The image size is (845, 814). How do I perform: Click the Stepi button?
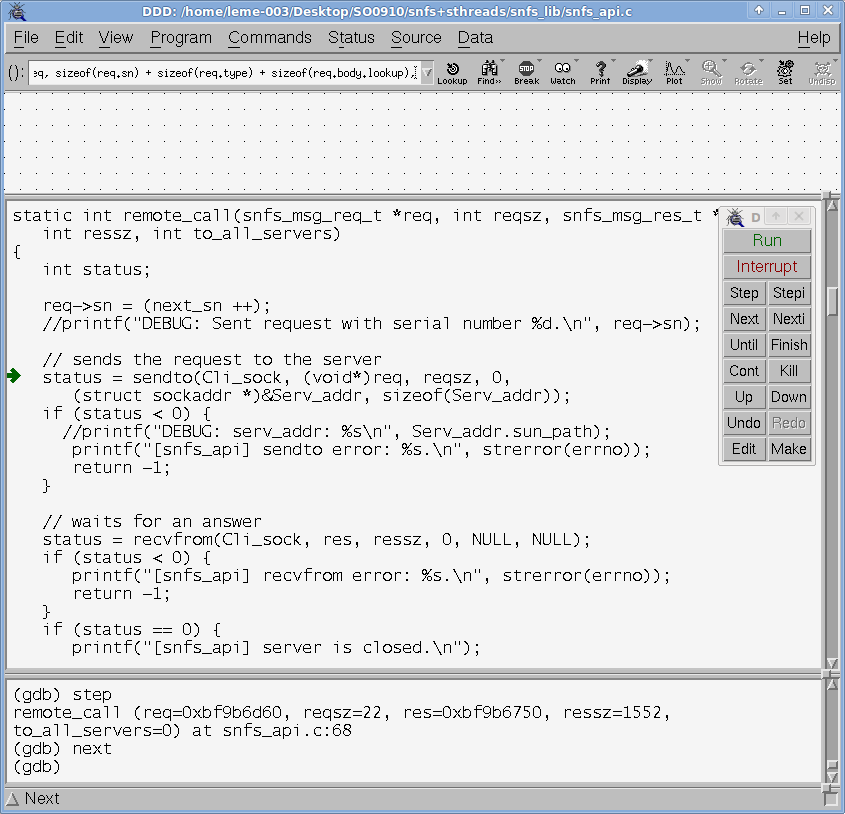click(x=789, y=293)
